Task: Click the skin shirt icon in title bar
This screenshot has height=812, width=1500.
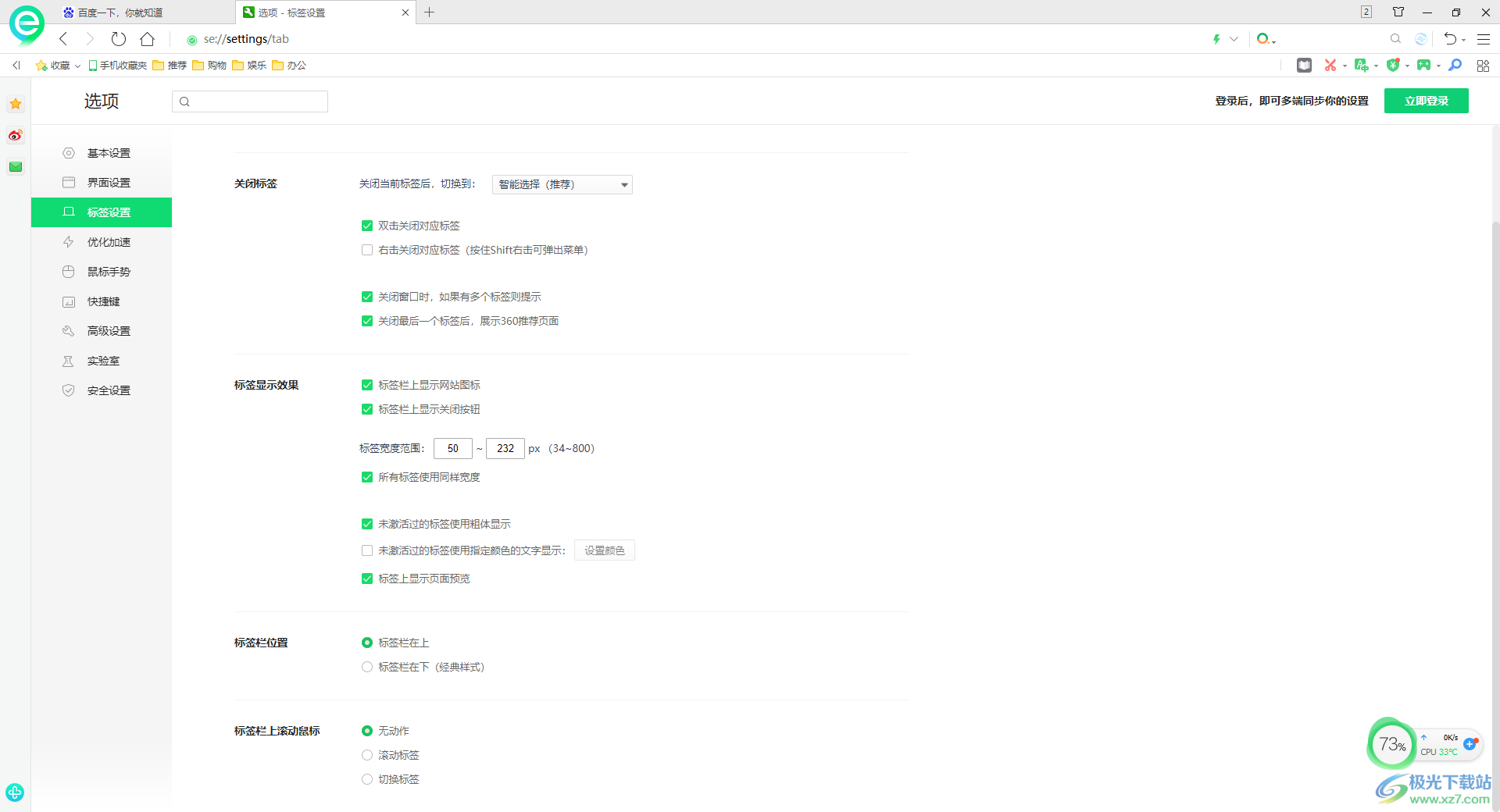Action: click(x=1398, y=12)
